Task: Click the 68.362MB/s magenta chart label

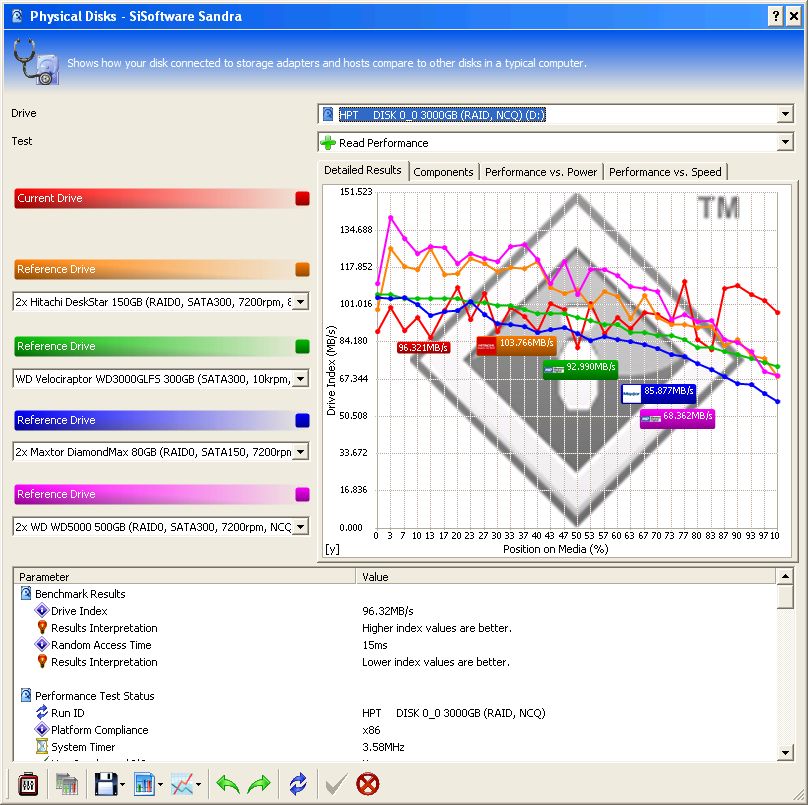Action: pos(677,417)
